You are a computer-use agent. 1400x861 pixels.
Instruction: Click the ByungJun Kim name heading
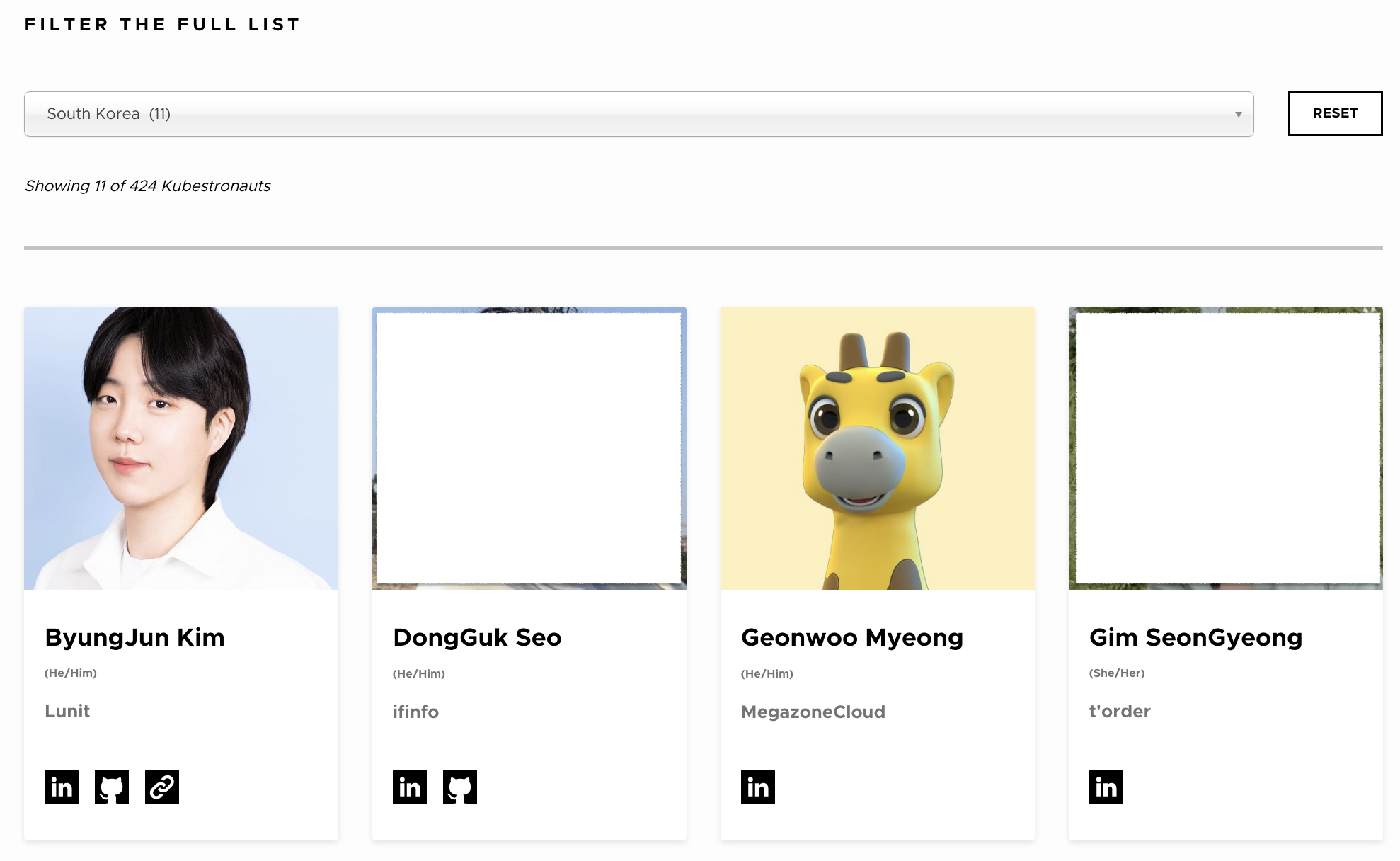pos(134,637)
